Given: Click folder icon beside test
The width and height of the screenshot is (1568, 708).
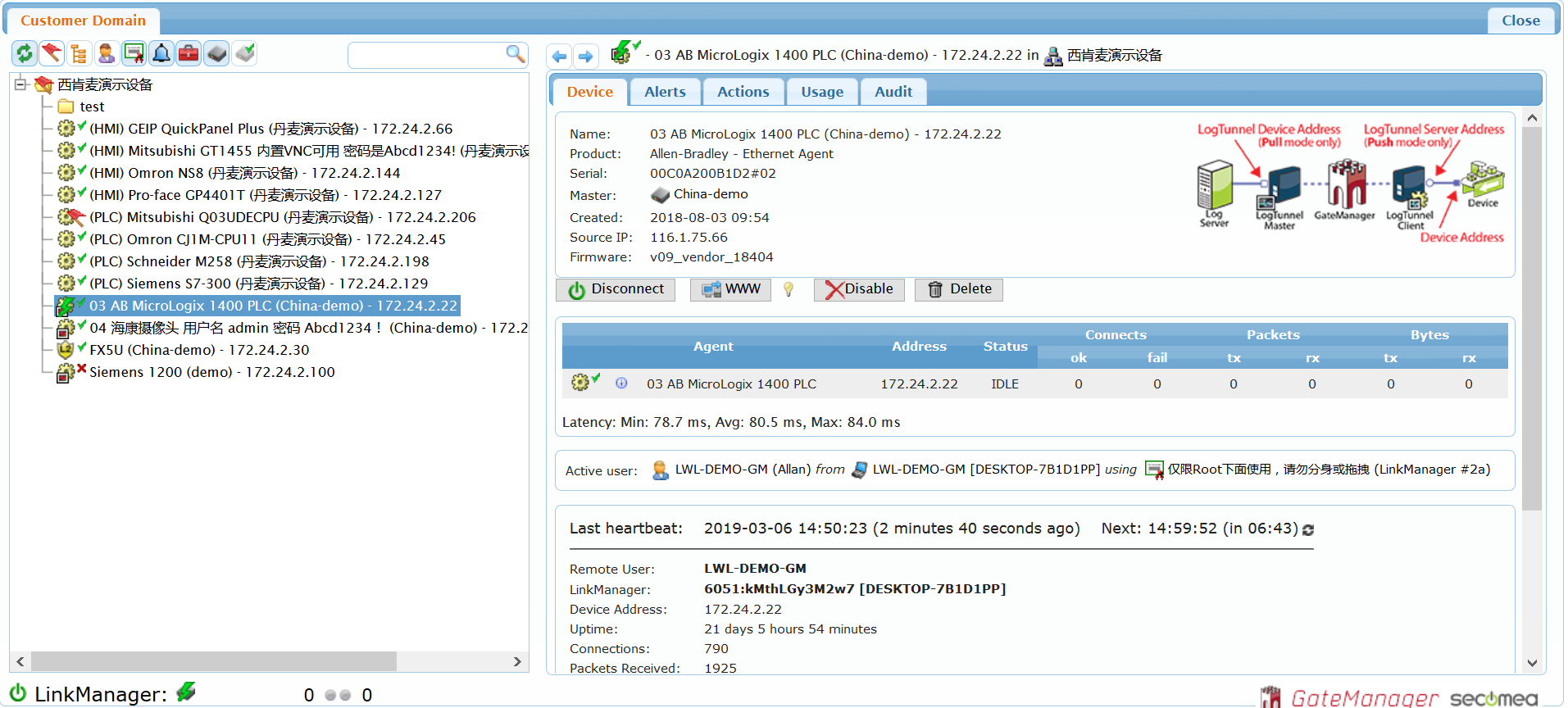Looking at the screenshot, I should pos(66,107).
